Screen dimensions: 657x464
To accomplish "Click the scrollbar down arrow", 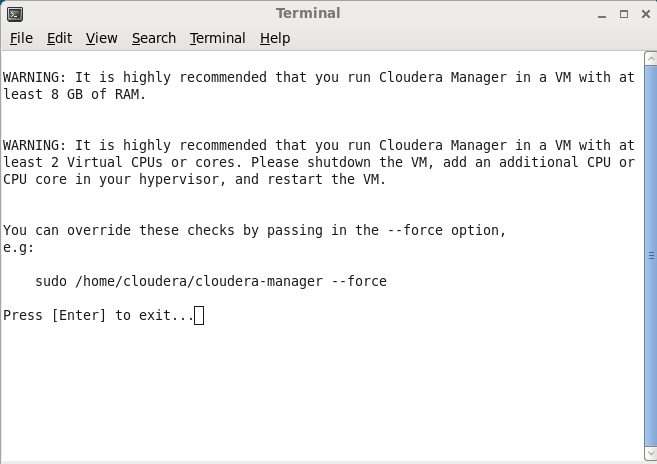I will click(651, 453).
